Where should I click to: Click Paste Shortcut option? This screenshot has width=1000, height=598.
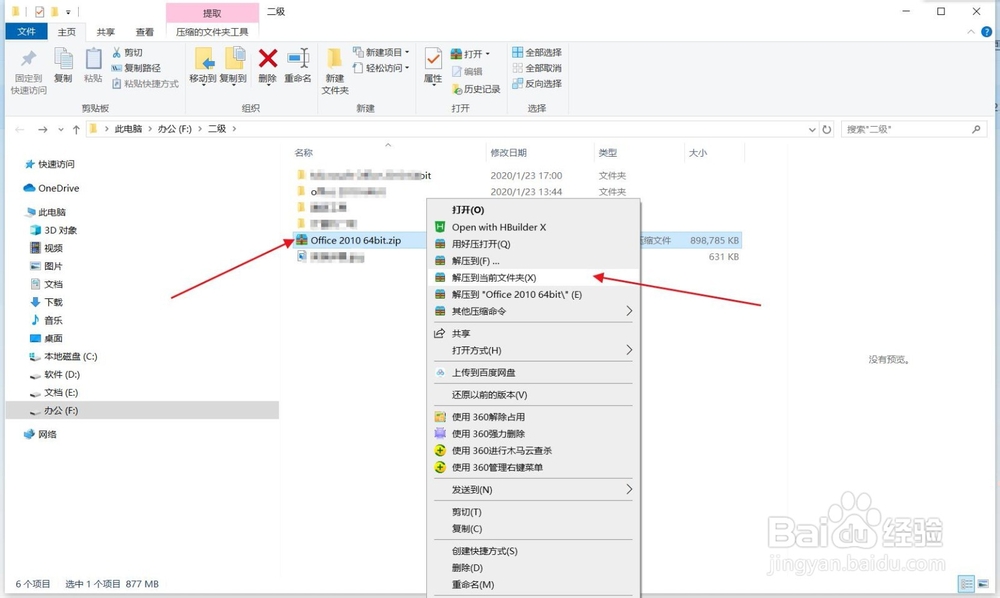coord(145,84)
